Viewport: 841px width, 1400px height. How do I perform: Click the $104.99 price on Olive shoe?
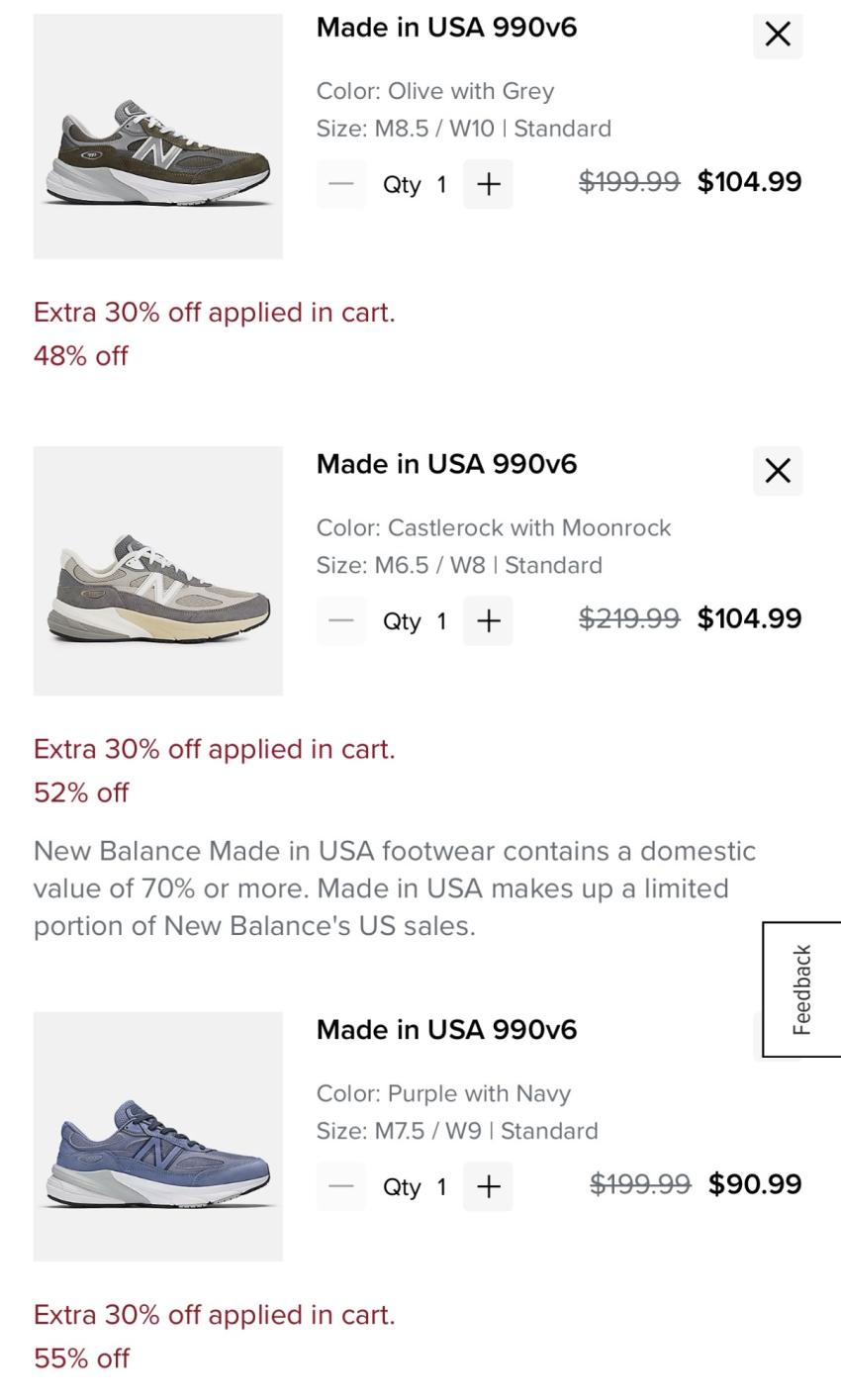[x=749, y=182]
